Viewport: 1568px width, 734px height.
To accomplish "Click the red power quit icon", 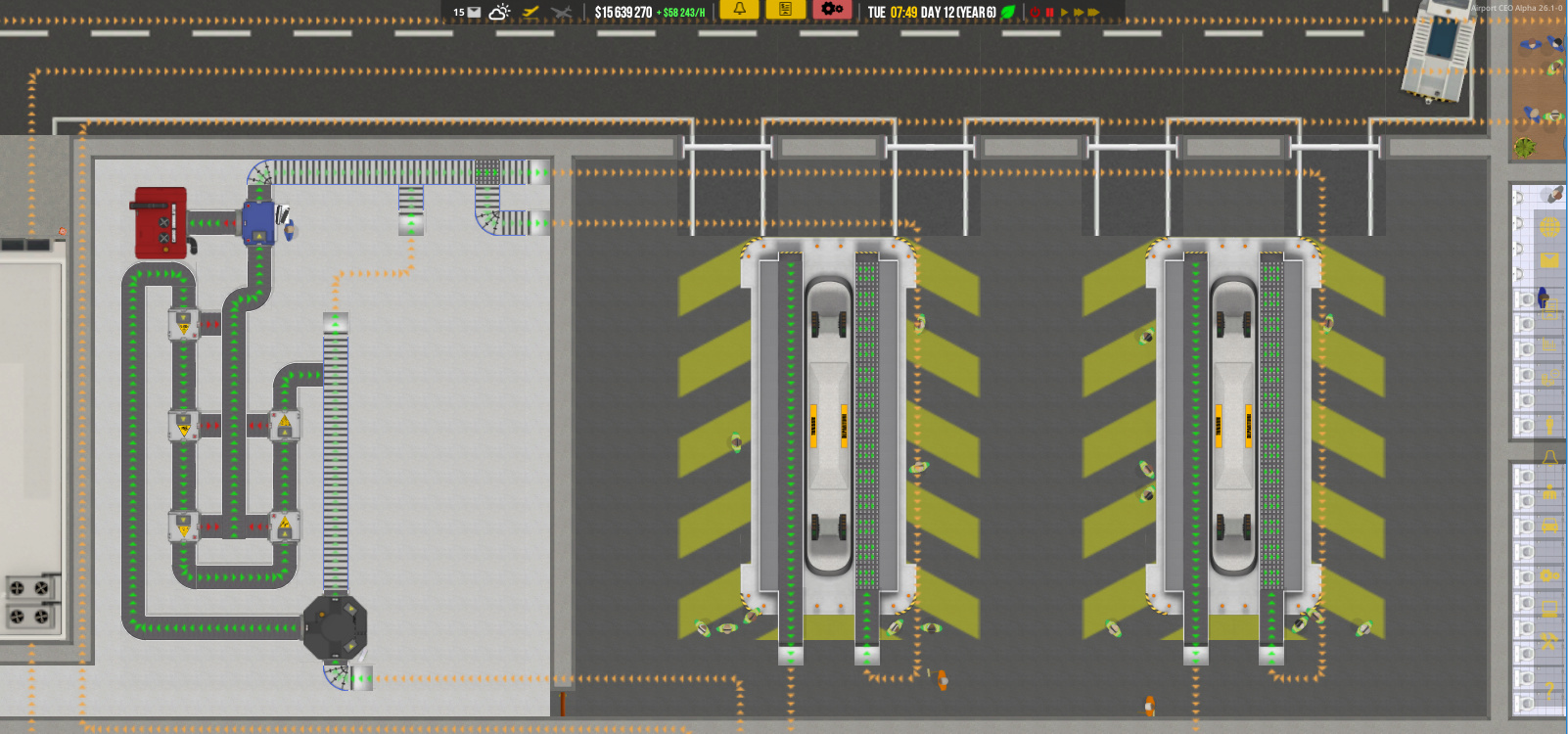I will (x=1035, y=13).
